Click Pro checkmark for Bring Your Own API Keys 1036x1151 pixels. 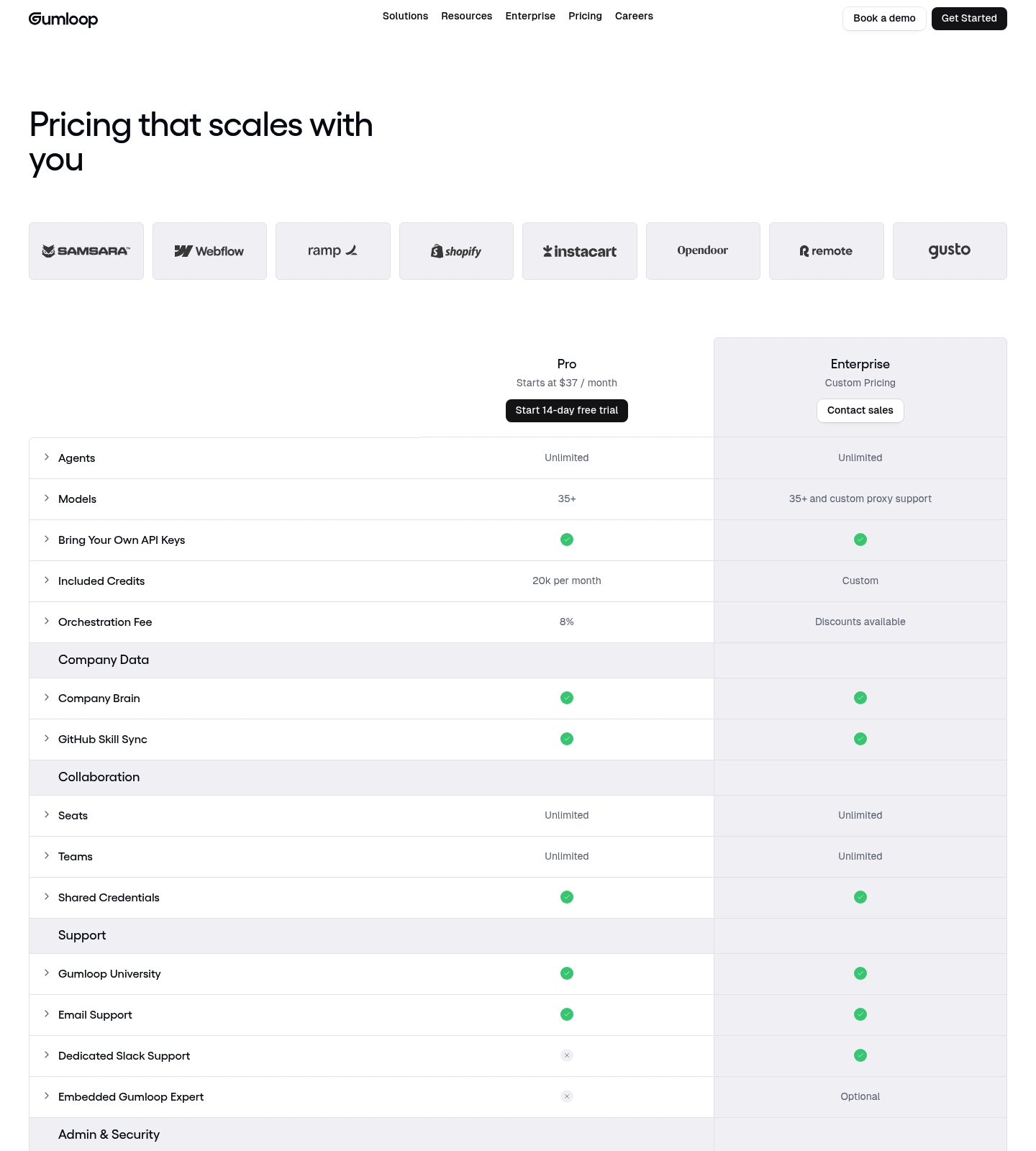pos(567,540)
